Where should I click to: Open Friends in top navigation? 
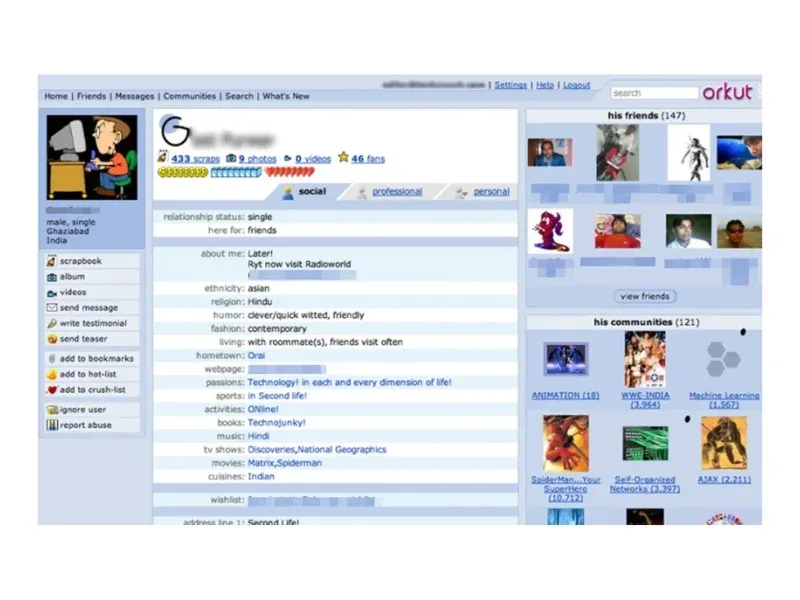coord(91,96)
